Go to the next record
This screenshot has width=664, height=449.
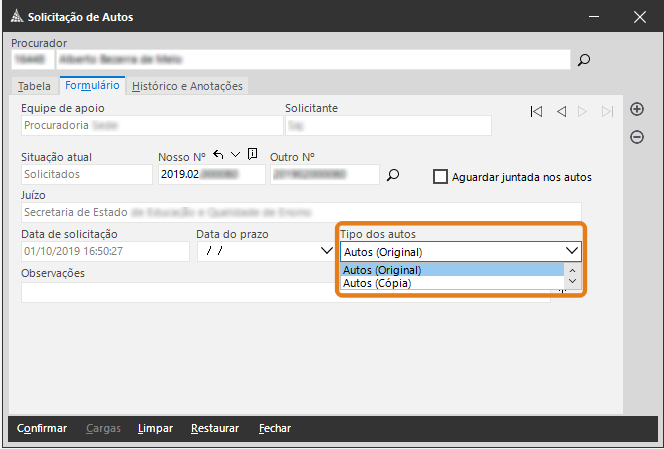(582, 112)
